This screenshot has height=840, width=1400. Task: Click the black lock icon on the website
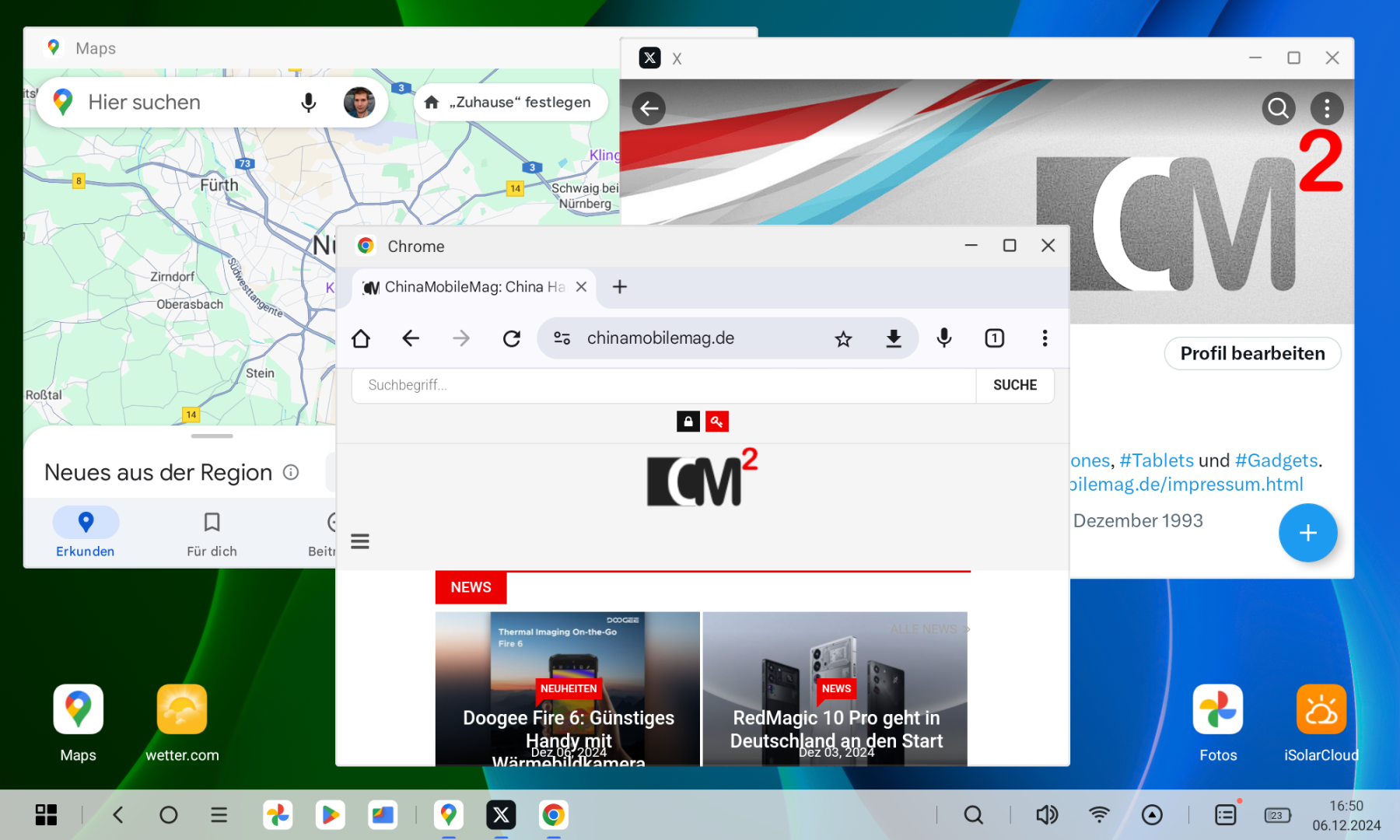click(x=688, y=422)
